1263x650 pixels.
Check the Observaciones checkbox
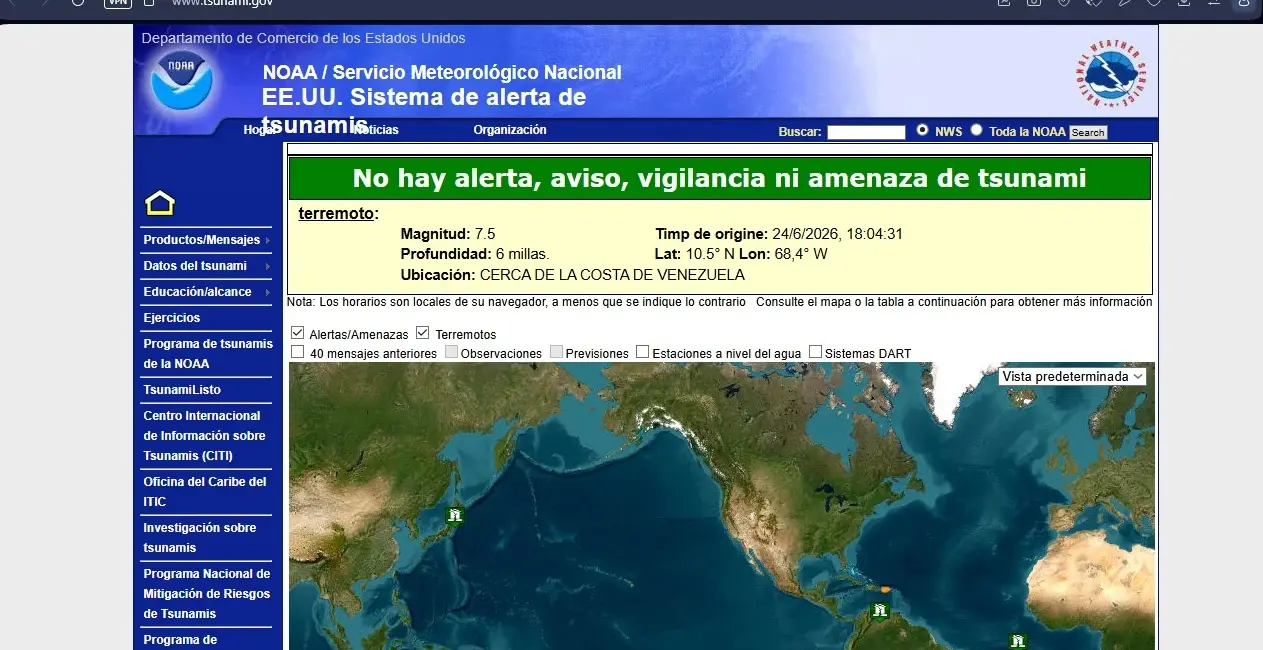click(x=451, y=352)
